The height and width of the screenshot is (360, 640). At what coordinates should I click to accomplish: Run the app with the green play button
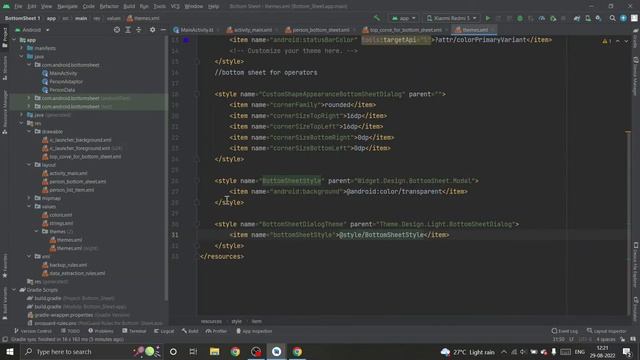coord(488,18)
